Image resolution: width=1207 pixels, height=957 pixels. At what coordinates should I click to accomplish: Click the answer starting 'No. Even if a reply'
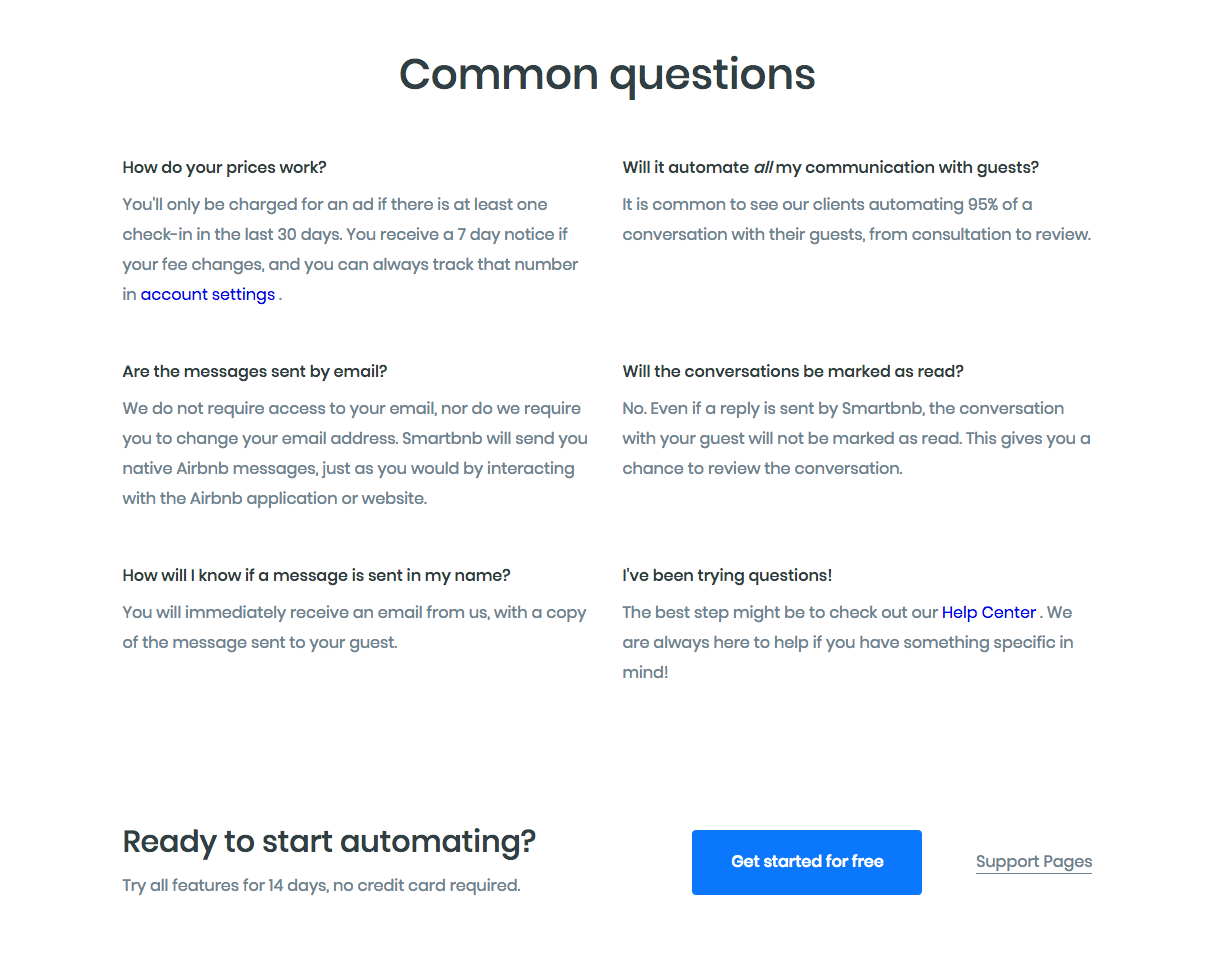(x=855, y=438)
